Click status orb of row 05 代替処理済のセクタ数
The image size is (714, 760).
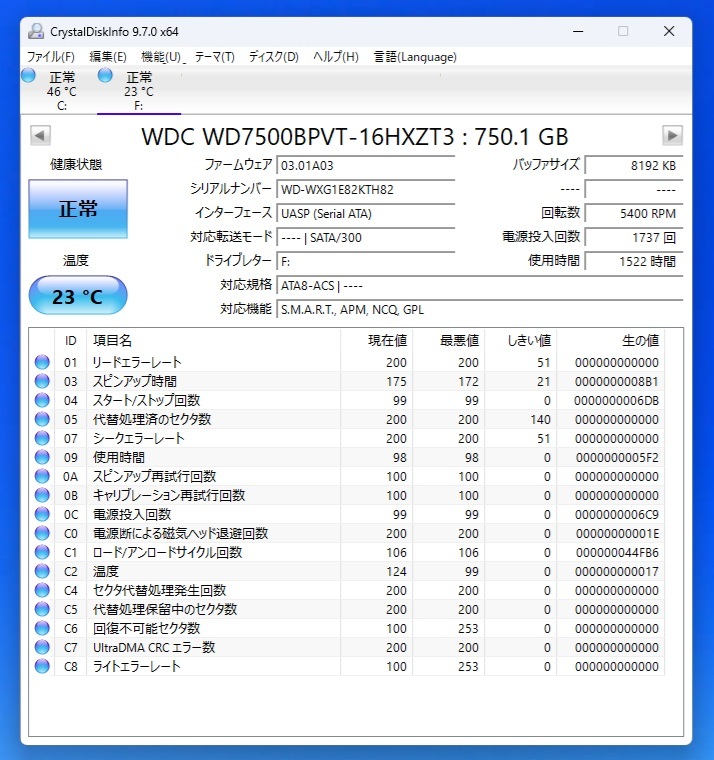click(x=42, y=419)
